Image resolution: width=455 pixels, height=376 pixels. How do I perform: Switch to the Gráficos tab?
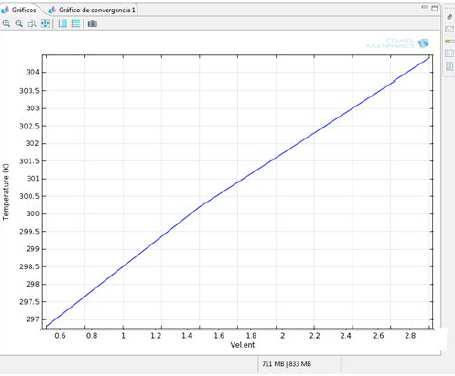click(x=20, y=10)
